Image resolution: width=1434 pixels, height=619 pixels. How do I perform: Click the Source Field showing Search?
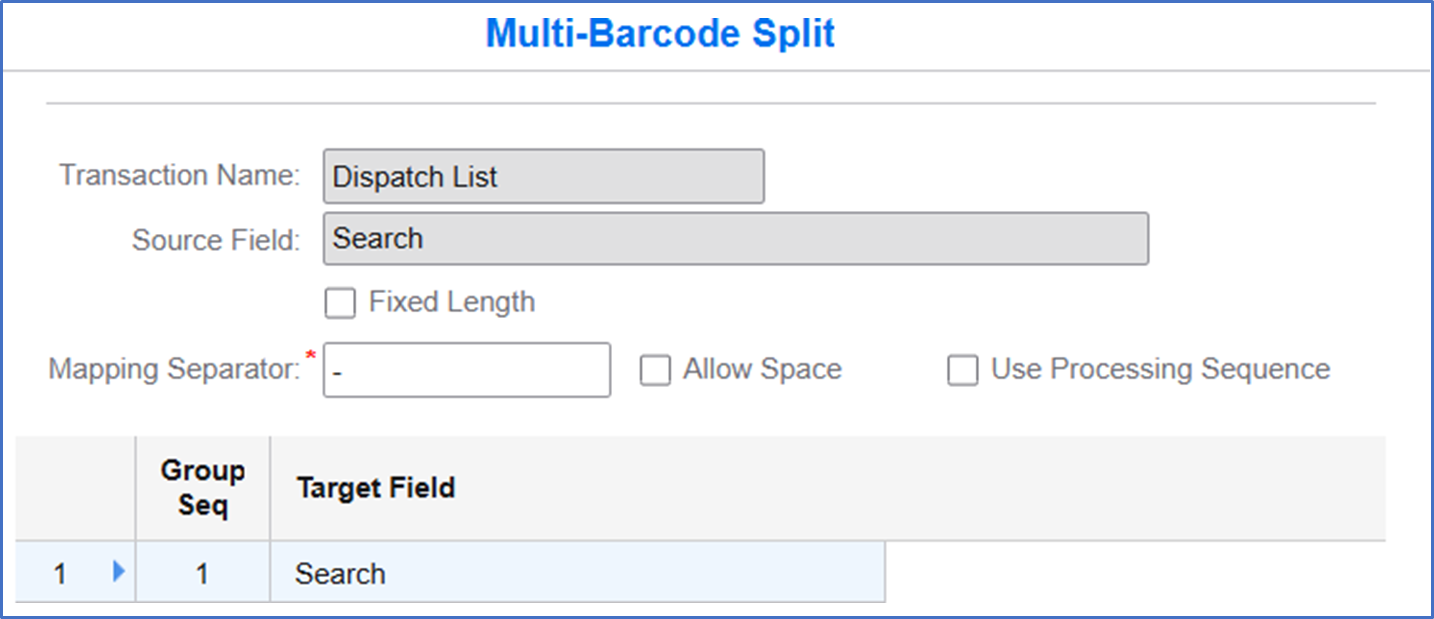click(735, 238)
